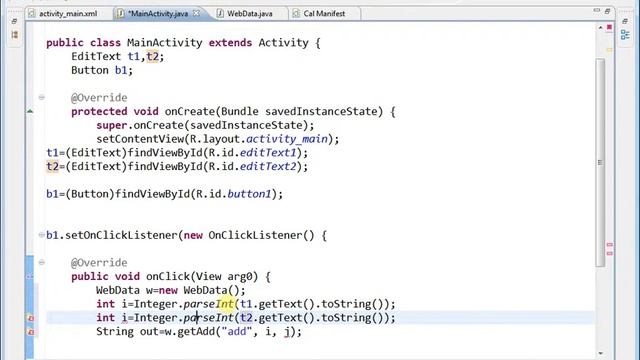Collapse the onCreate method fold marker
This screenshot has width=640, height=360.
click(42, 98)
